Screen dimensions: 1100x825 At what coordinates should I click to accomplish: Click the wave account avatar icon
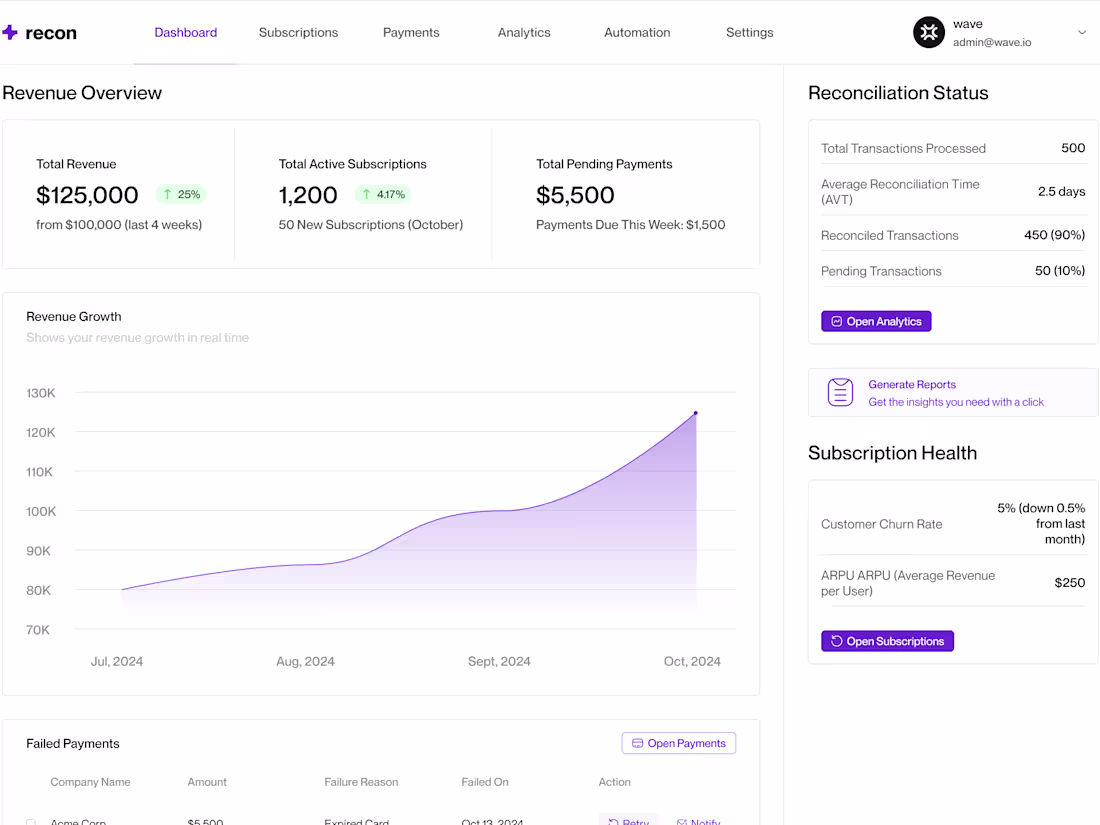coord(928,32)
